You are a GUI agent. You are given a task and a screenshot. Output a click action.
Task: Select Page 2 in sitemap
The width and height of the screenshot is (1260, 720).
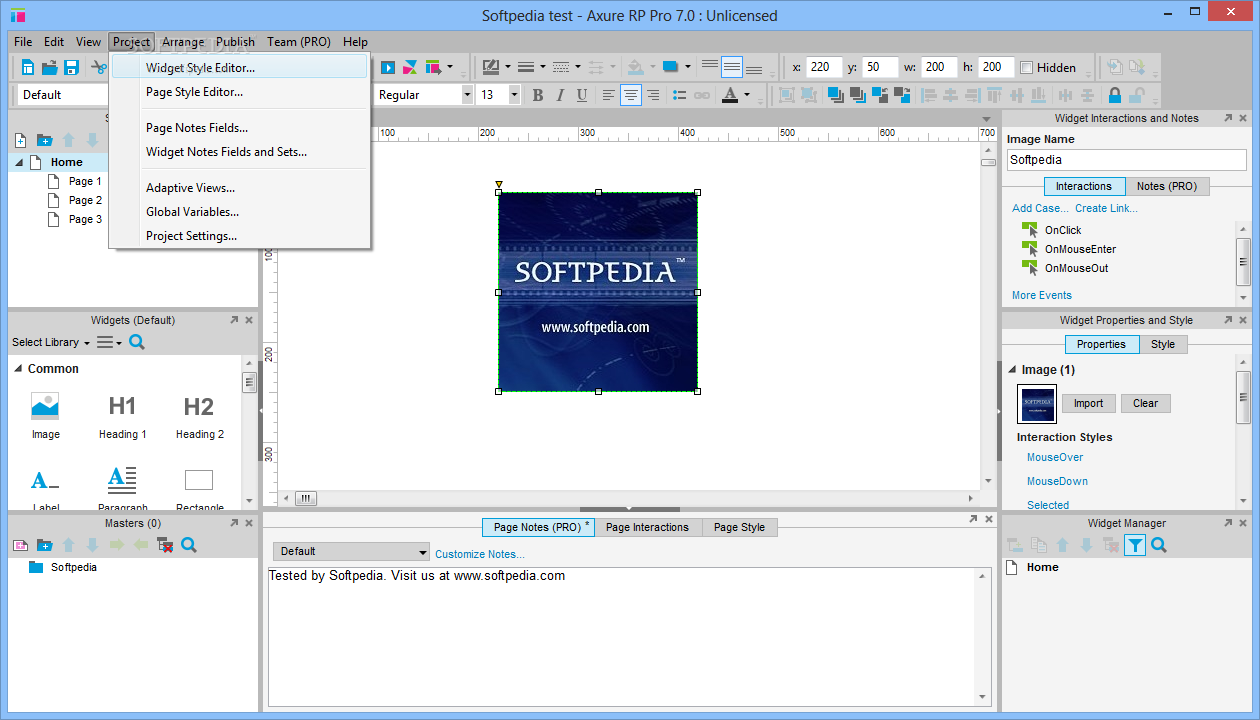coord(85,200)
